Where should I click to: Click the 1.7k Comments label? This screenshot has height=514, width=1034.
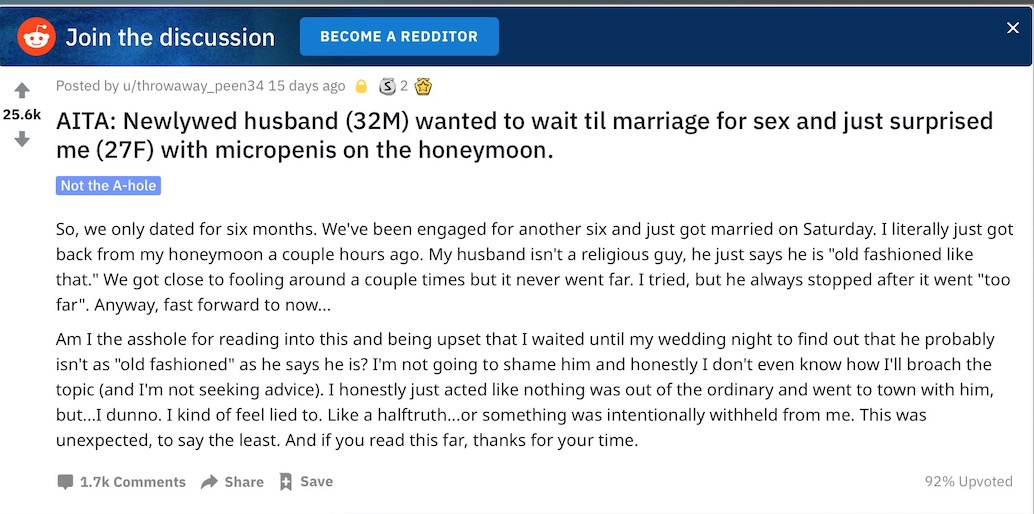(x=133, y=482)
